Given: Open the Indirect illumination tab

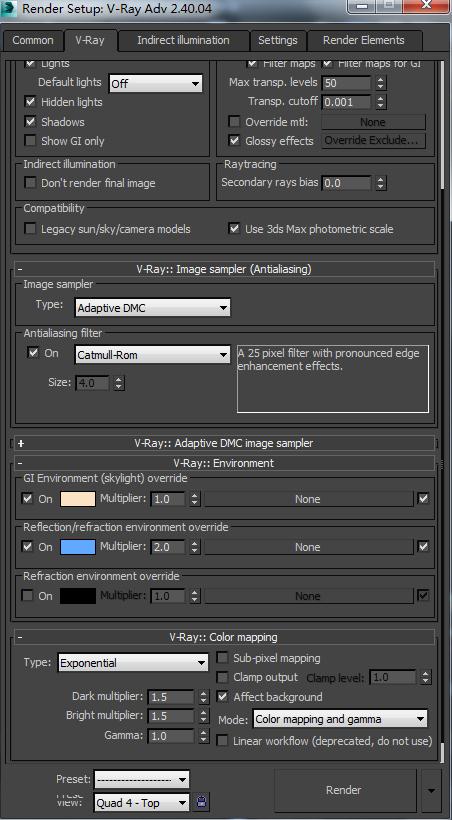Looking at the screenshot, I should pos(183,40).
